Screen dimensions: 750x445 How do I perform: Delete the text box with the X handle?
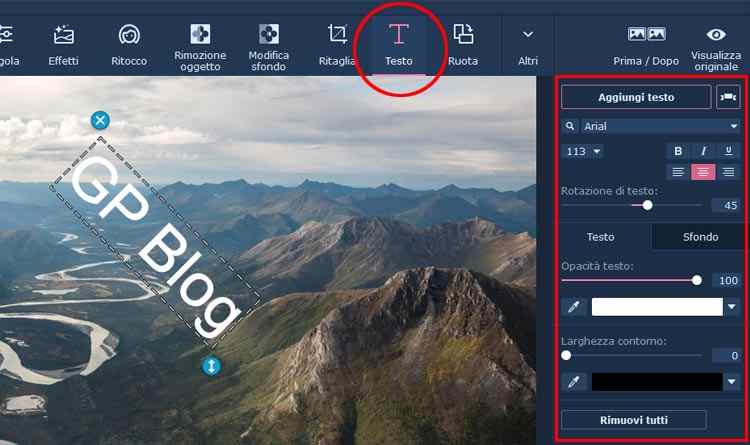coord(100,120)
